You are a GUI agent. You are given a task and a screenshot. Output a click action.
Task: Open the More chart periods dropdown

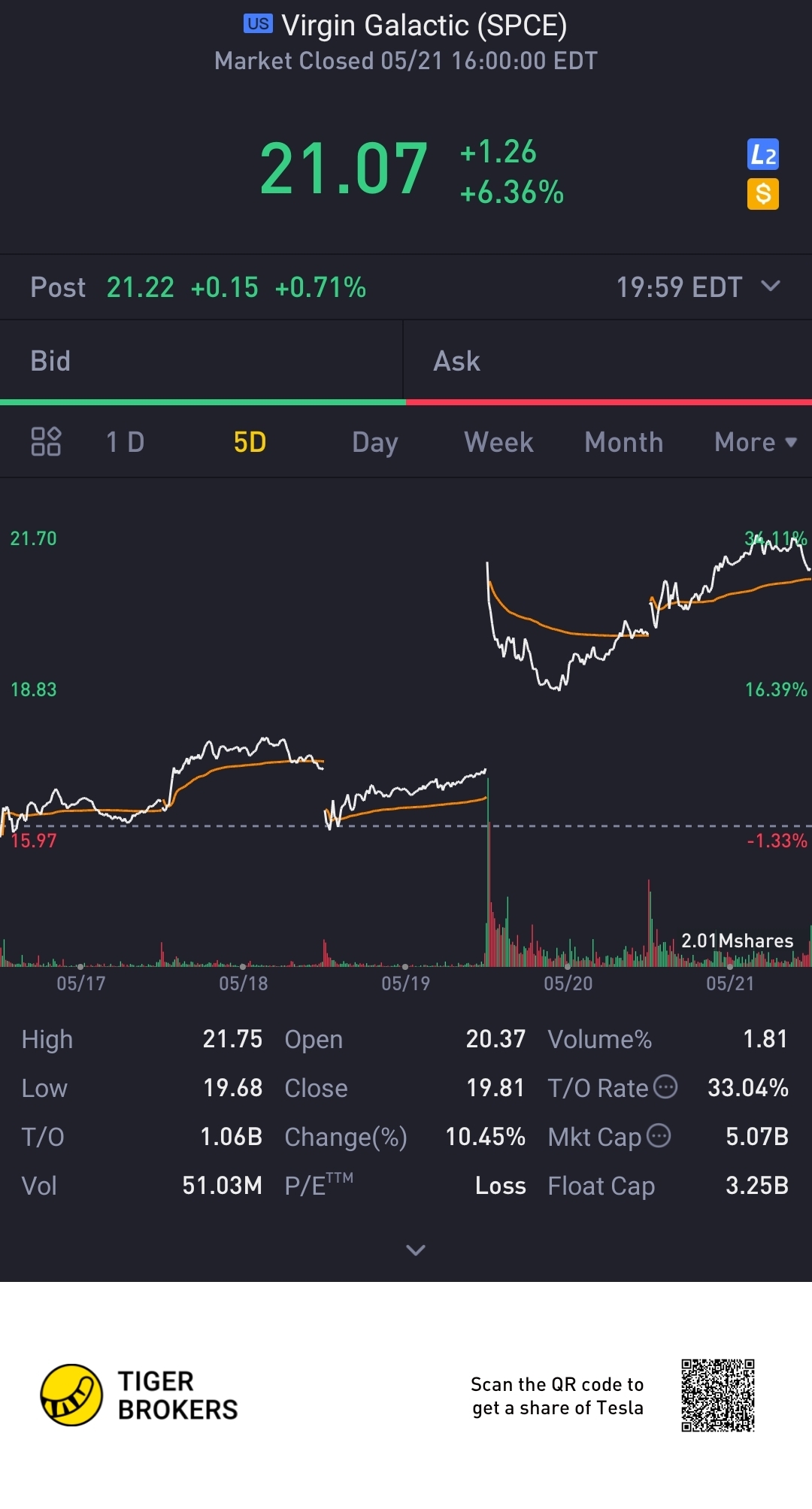coord(756,442)
